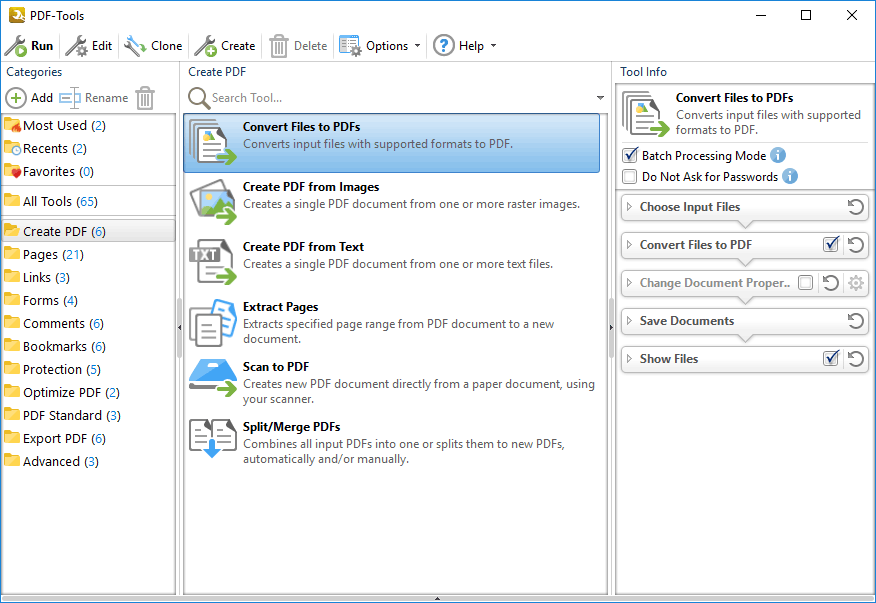Select the Create PDF from Images icon
Image resolution: width=876 pixels, height=603 pixels.
click(x=212, y=202)
